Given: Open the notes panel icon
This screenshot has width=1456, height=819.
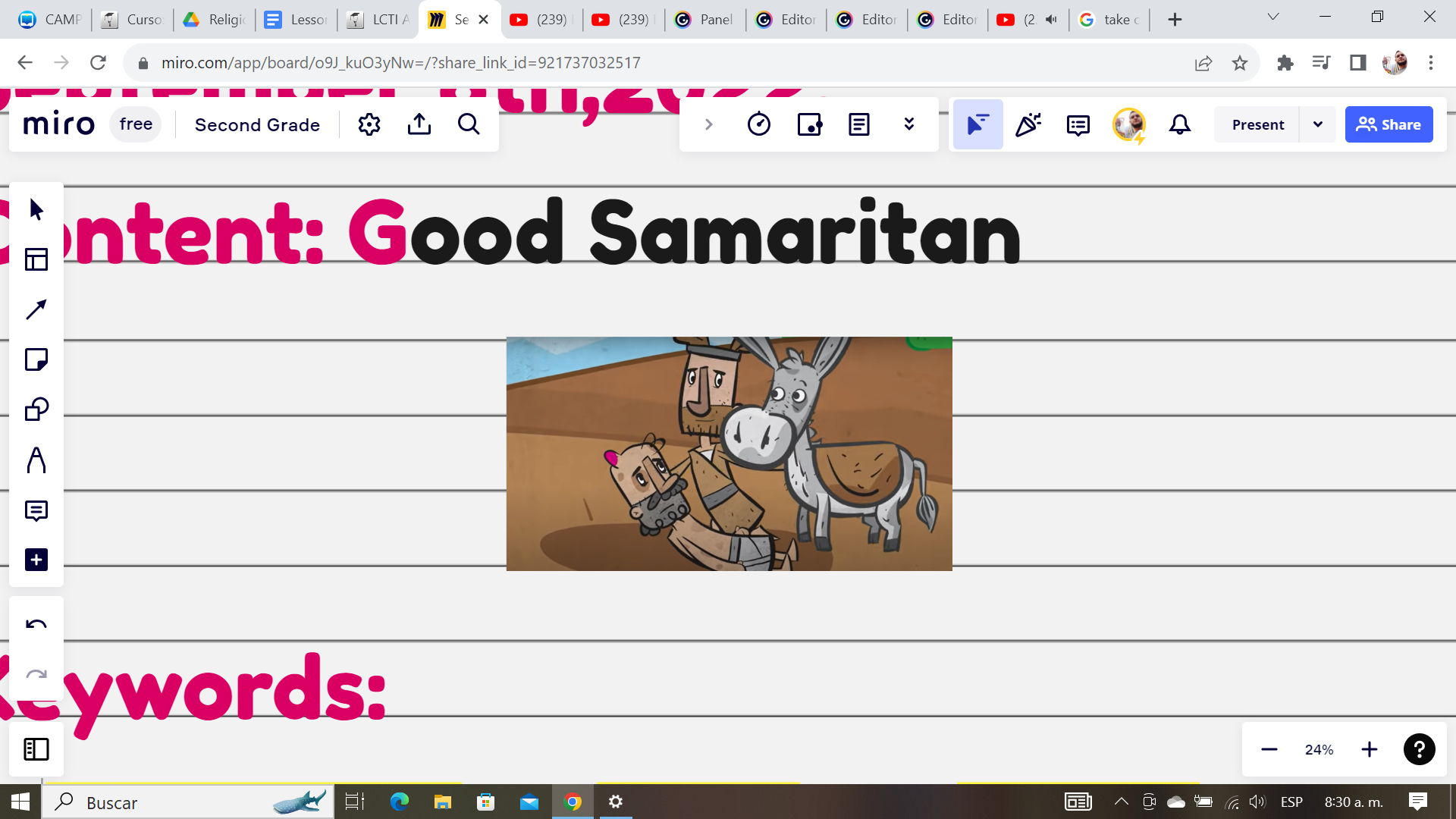Looking at the screenshot, I should click(x=858, y=124).
